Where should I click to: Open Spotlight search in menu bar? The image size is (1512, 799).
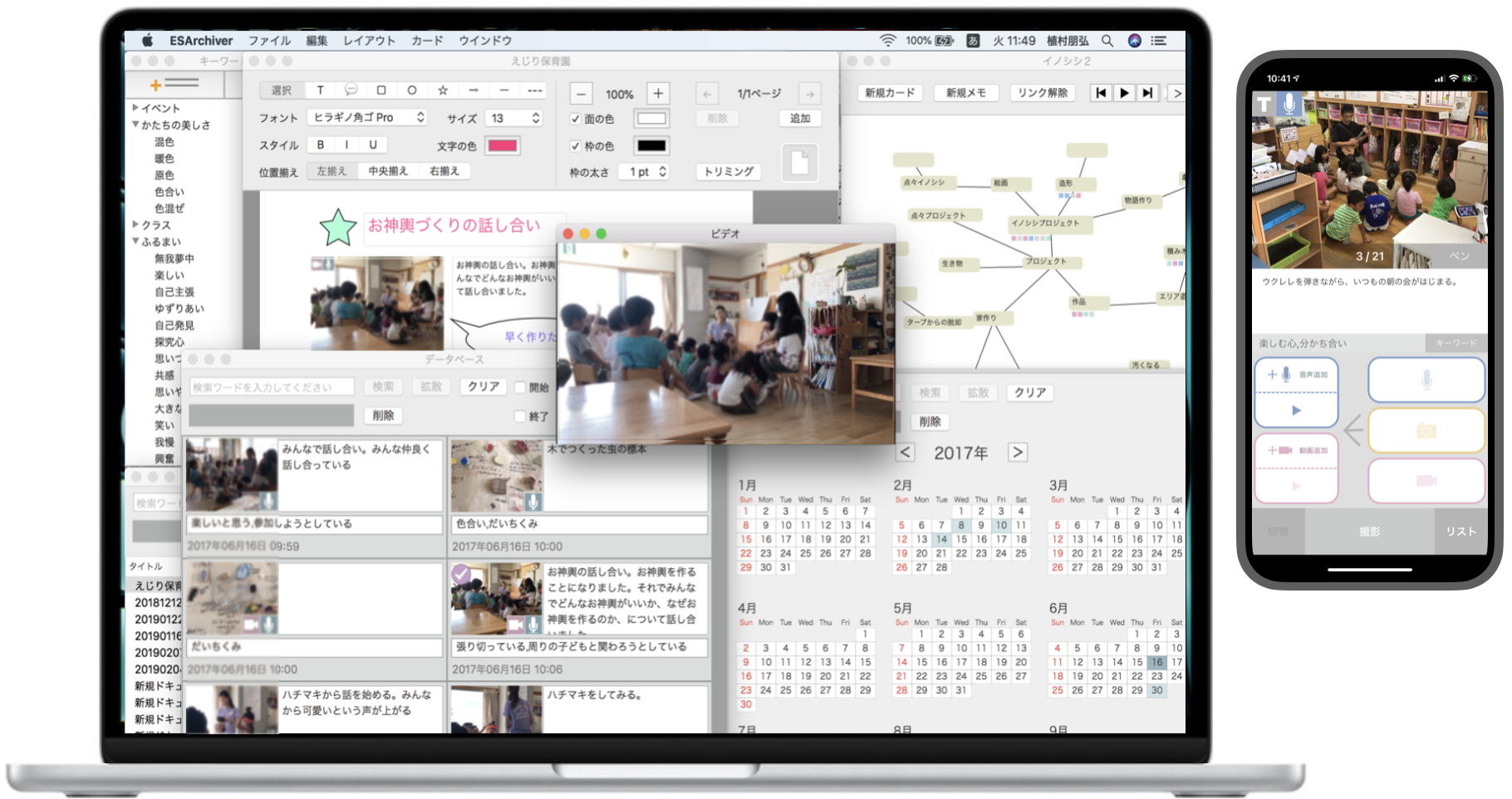1107,41
